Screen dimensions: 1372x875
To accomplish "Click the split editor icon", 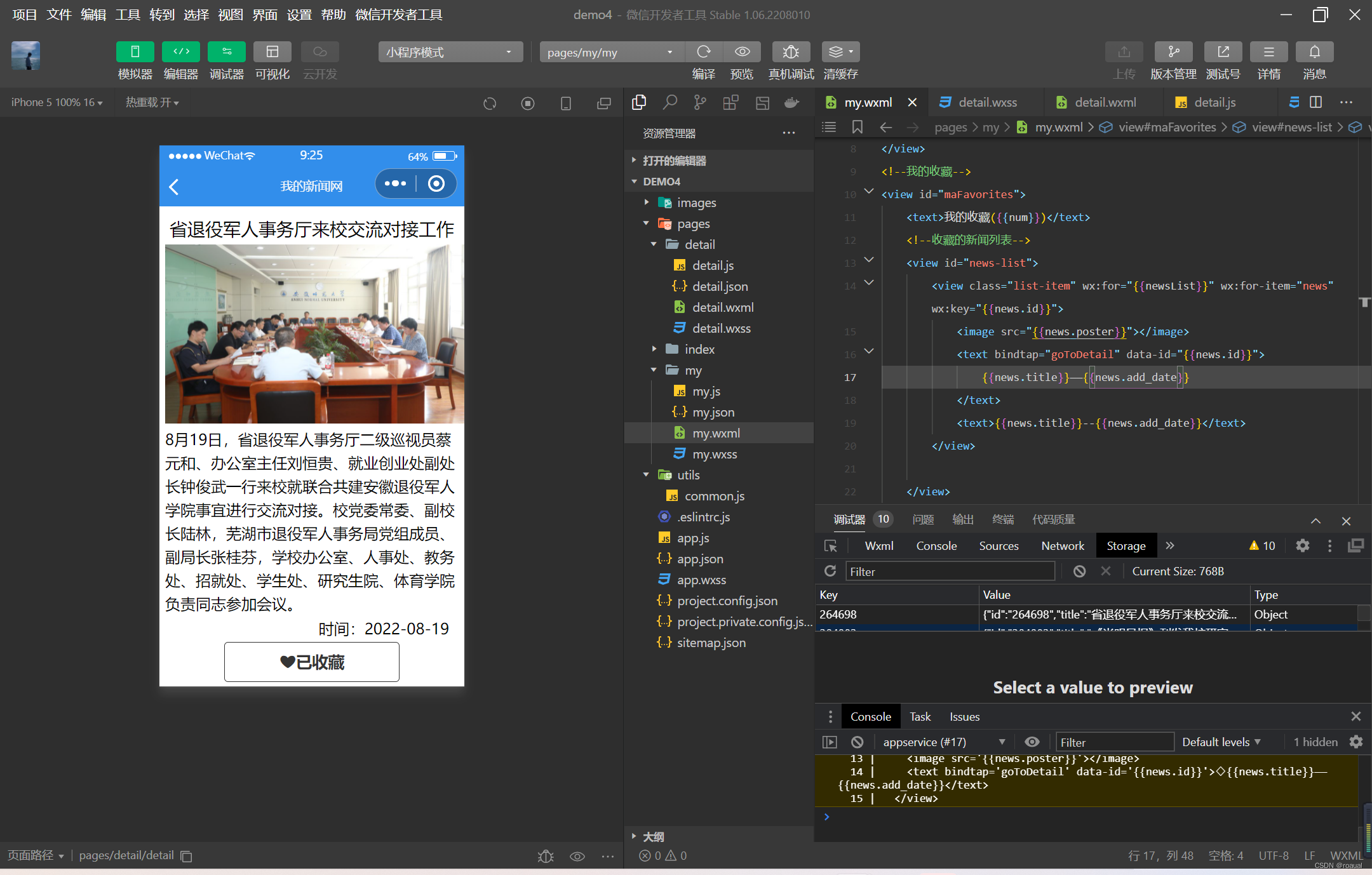I will click(x=1315, y=102).
